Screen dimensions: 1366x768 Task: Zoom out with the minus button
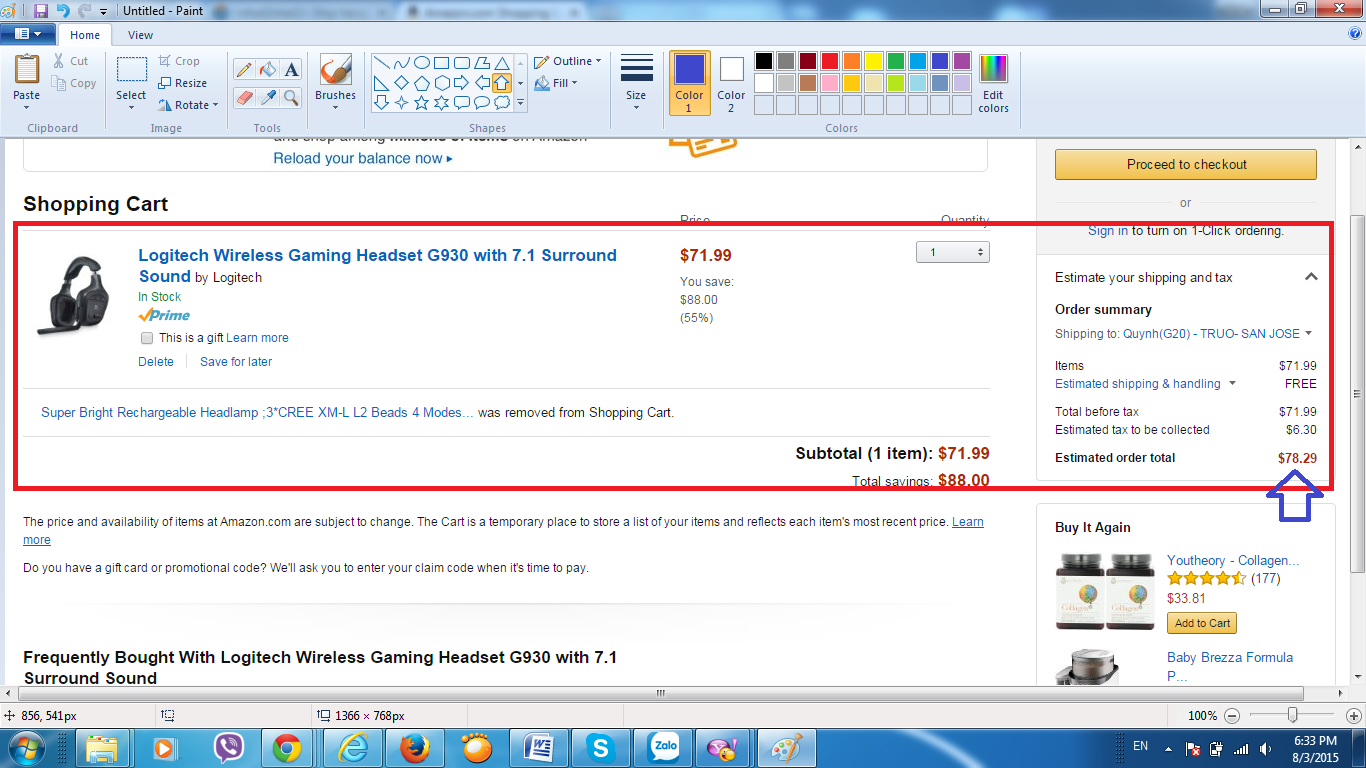tap(1232, 716)
